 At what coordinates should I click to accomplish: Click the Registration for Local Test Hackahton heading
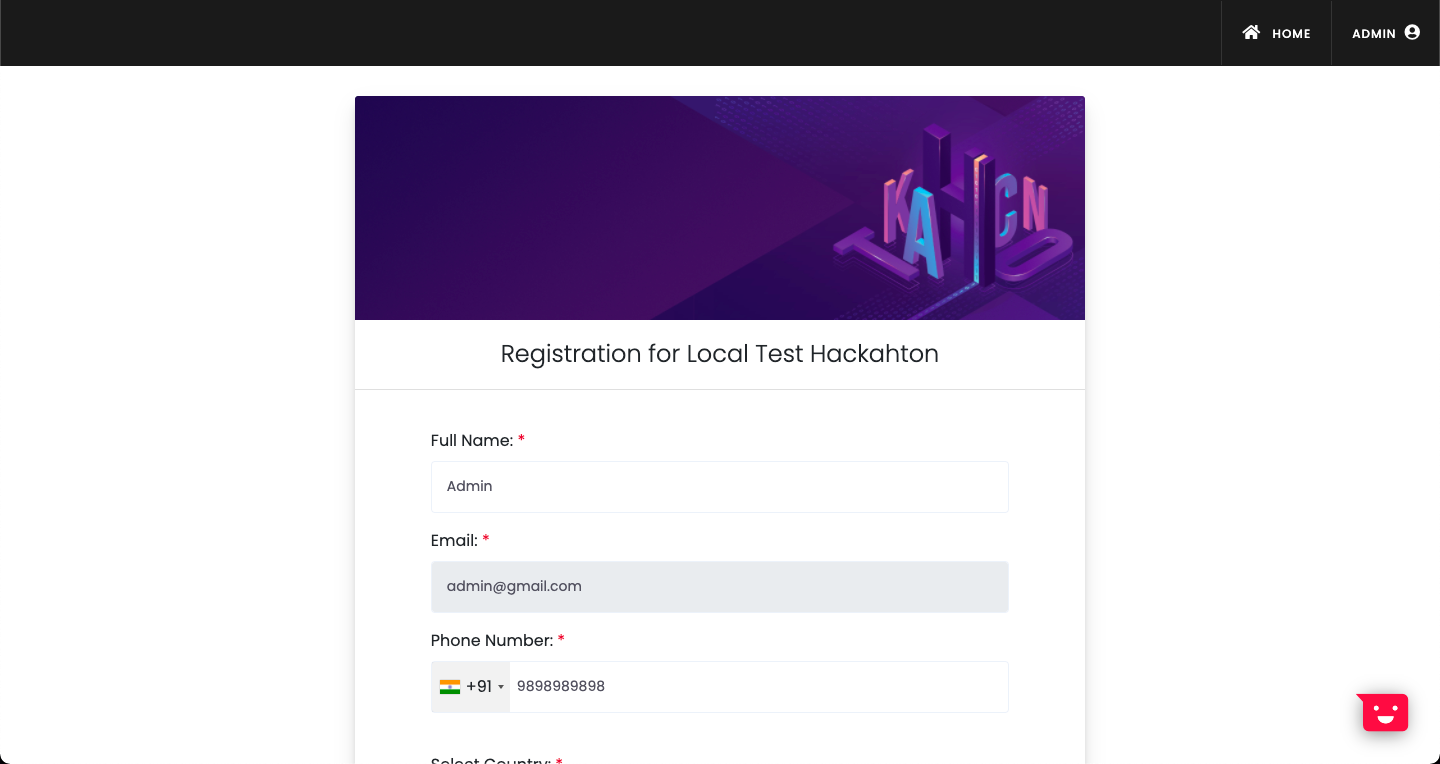click(x=719, y=354)
